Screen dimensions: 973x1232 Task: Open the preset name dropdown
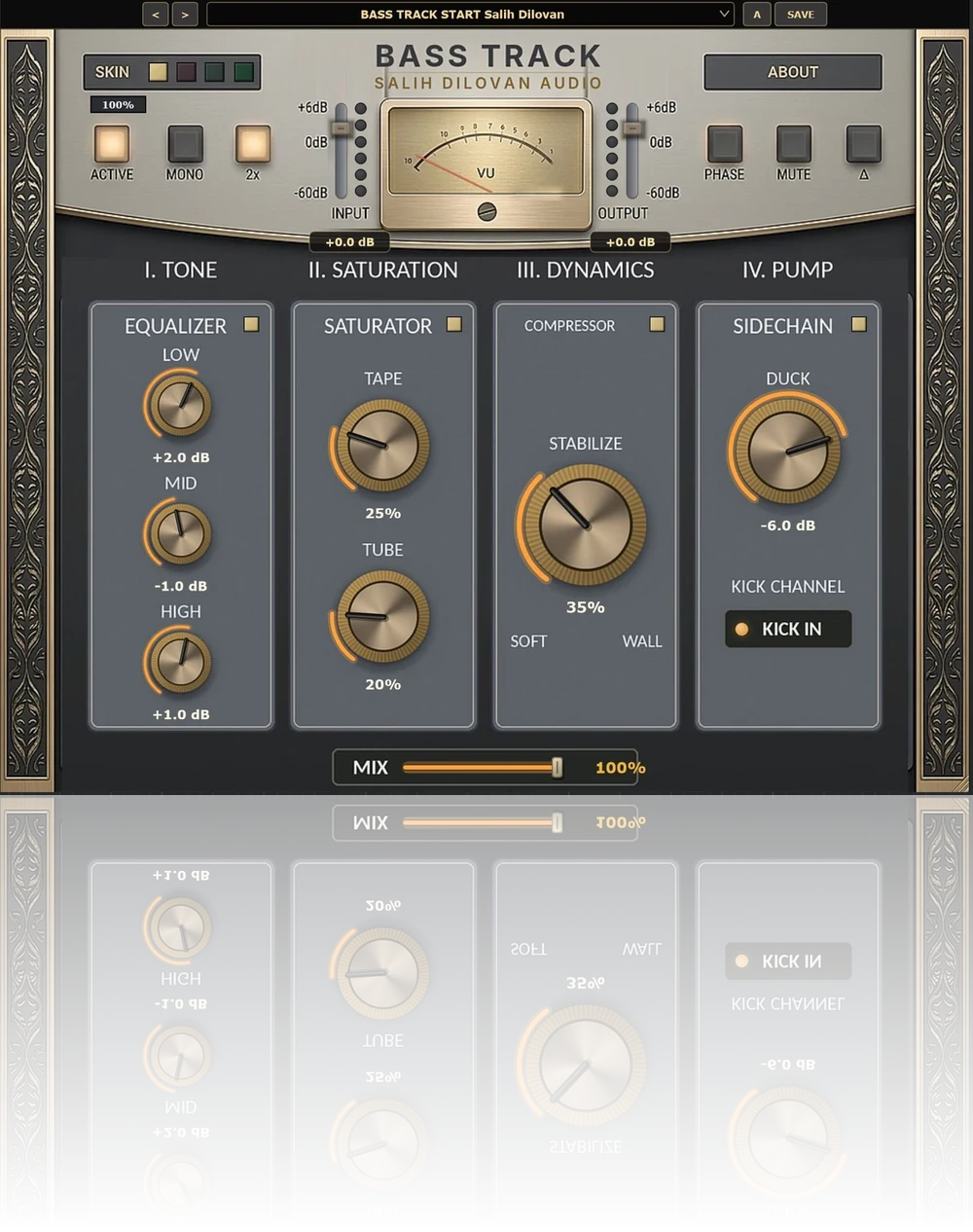[470, 15]
